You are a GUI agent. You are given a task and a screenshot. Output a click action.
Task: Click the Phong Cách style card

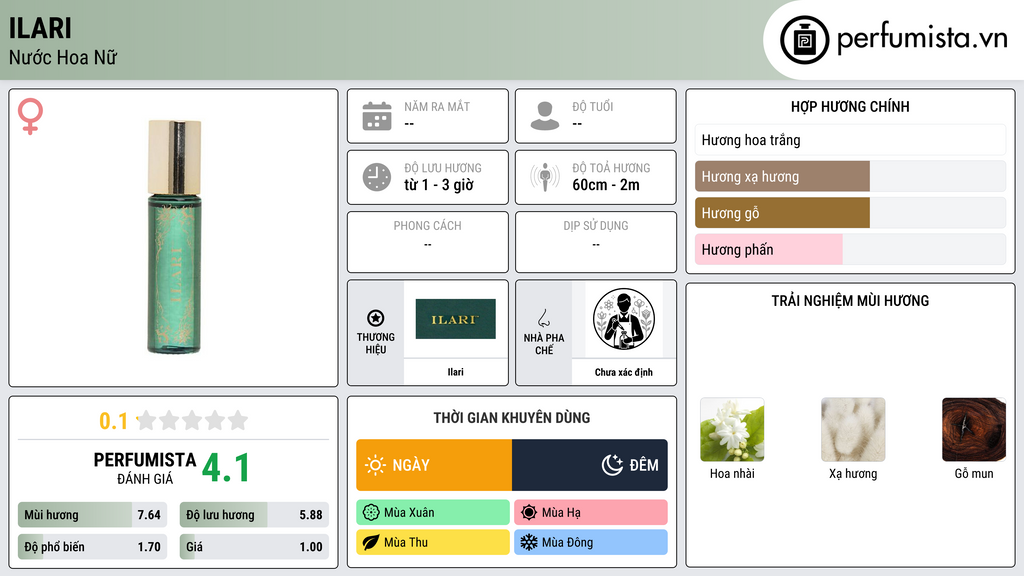click(x=428, y=242)
